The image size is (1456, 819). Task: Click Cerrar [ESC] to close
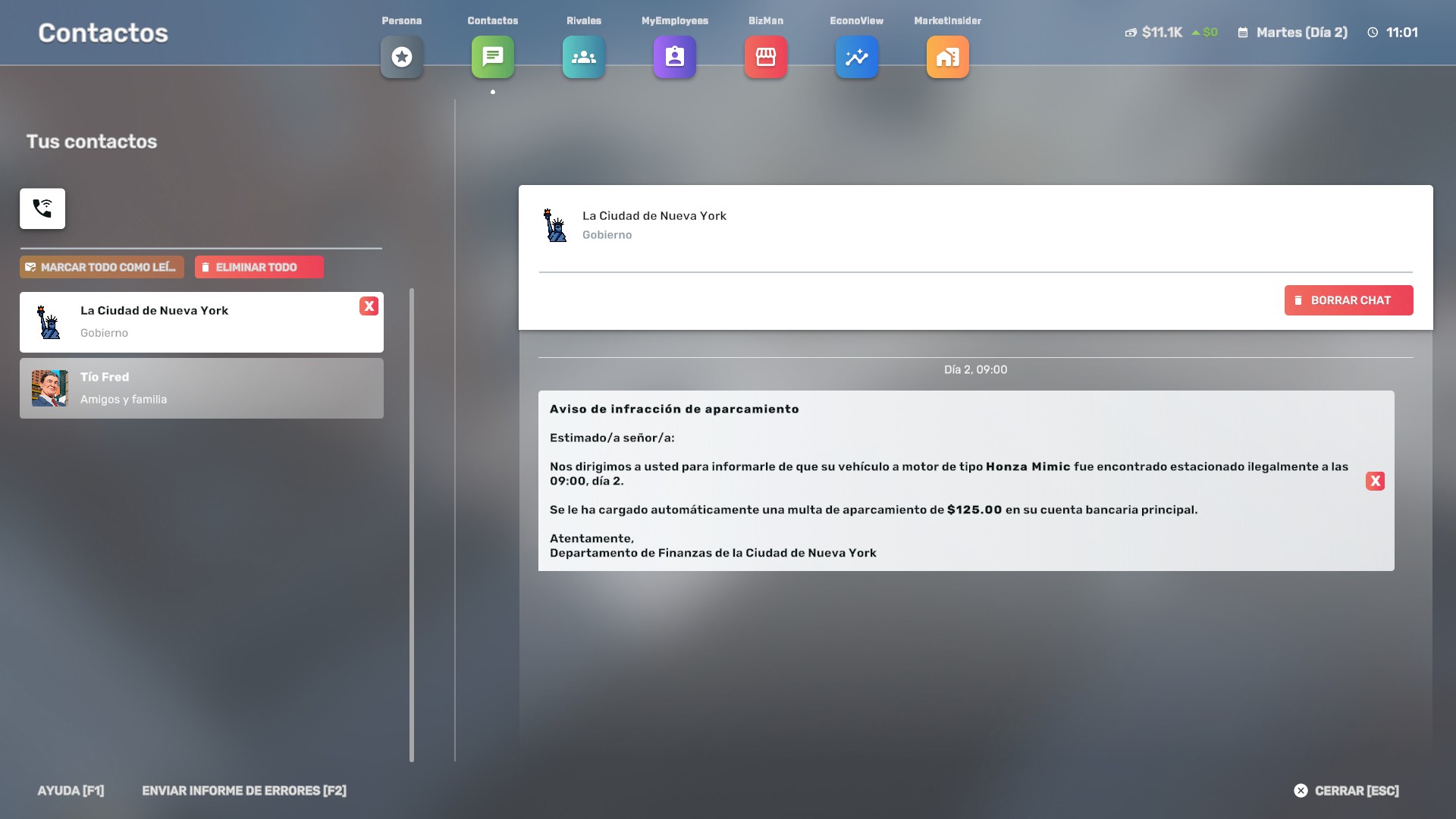coord(1347,790)
